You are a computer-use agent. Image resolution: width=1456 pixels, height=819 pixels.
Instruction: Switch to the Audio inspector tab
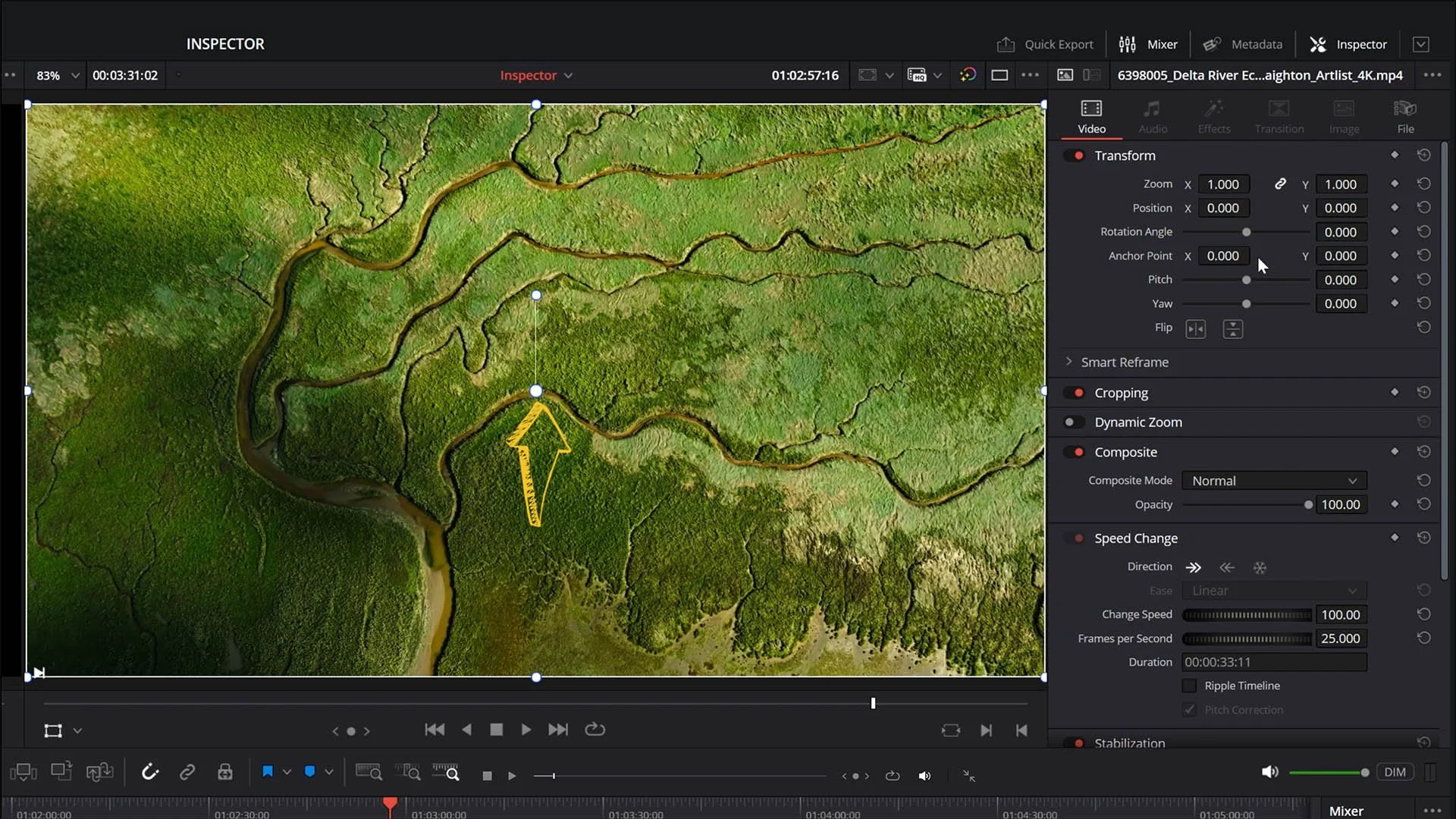click(x=1152, y=115)
